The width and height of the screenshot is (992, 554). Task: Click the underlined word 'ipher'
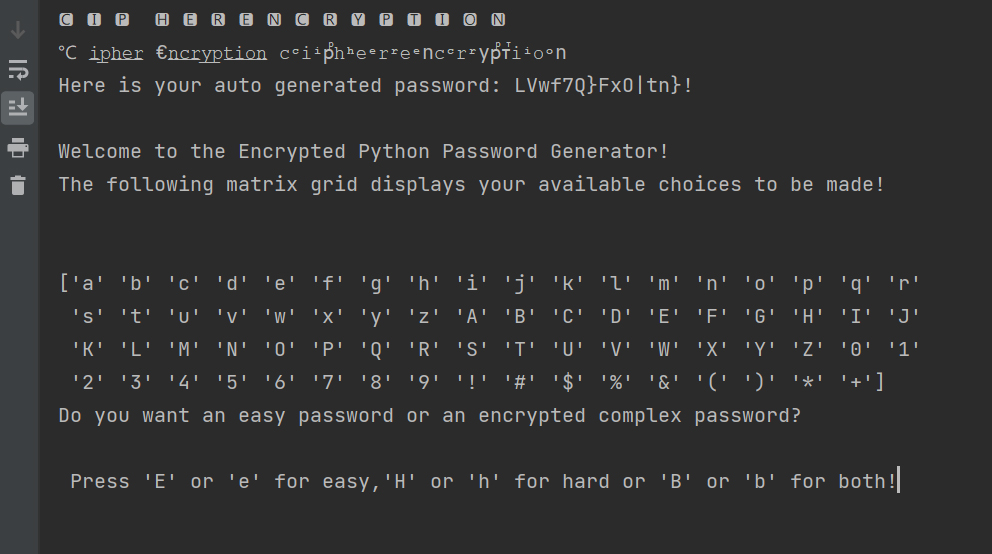(x=116, y=53)
